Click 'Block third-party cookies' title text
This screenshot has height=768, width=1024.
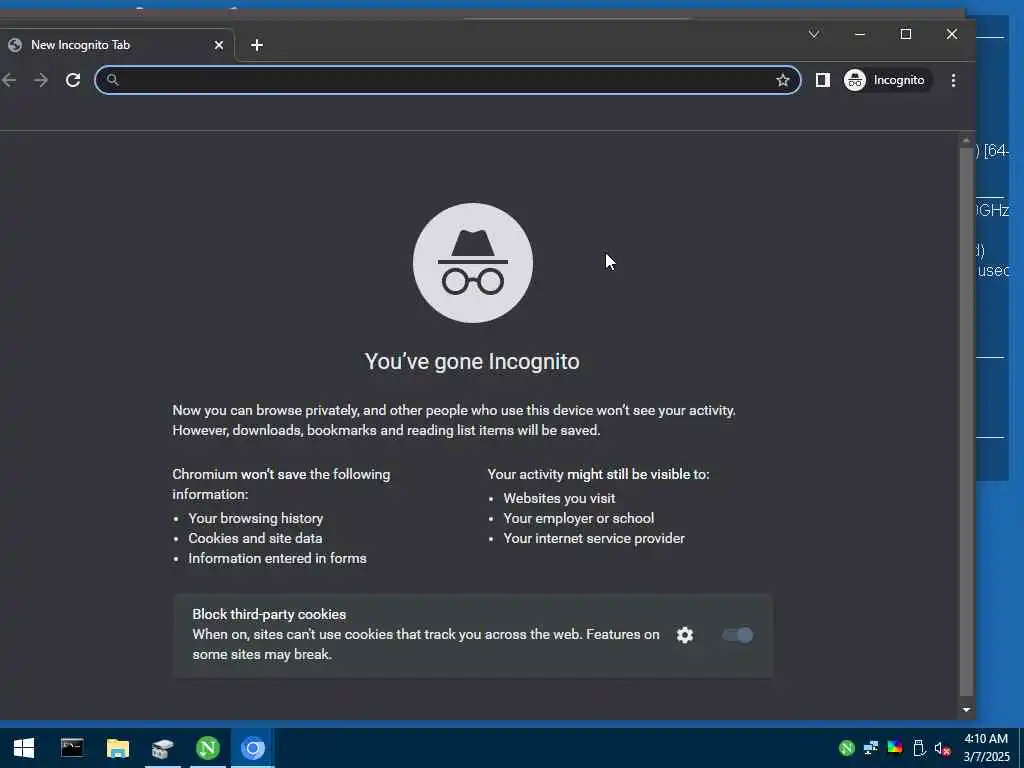pyautogui.click(x=269, y=615)
